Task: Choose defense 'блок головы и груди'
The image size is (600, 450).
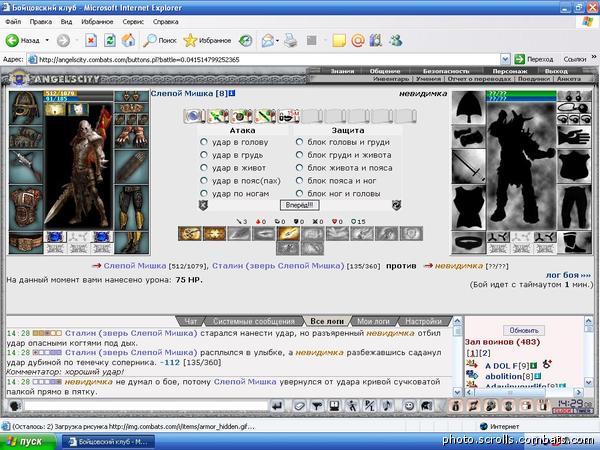Action: pyautogui.click(x=299, y=142)
